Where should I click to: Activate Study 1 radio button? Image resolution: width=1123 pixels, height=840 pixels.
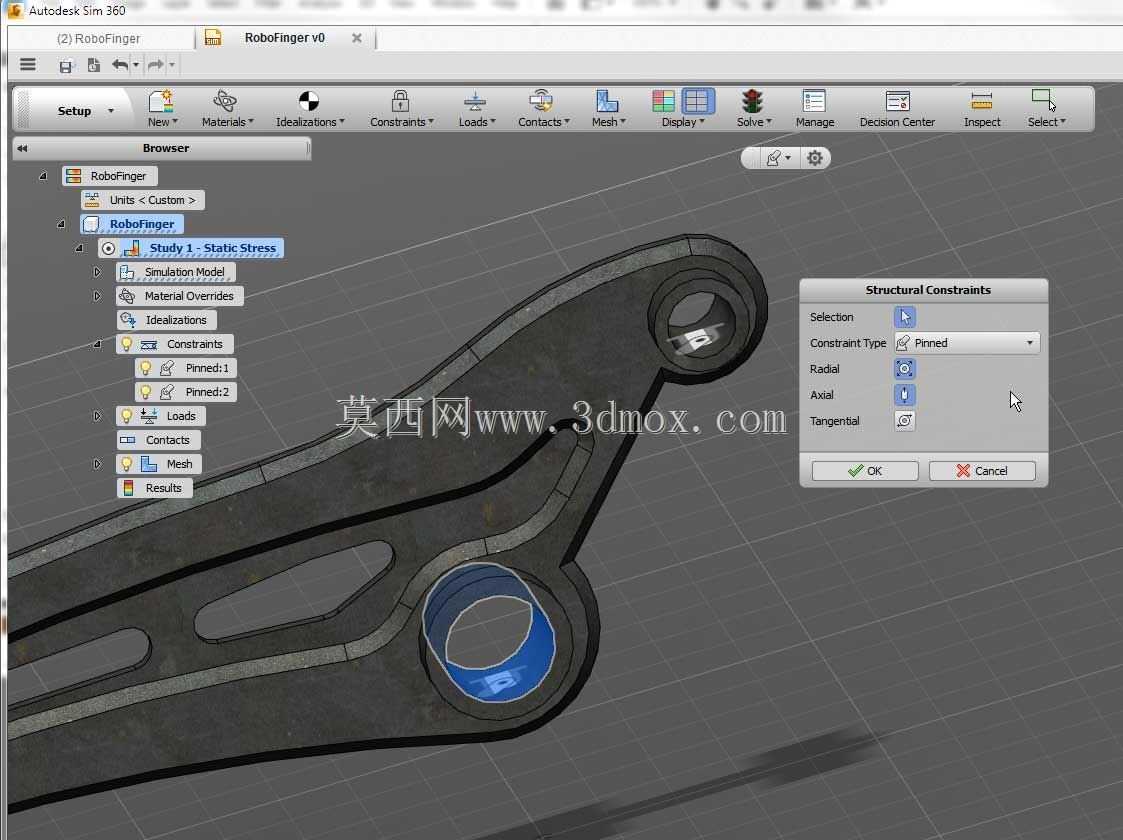pyautogui.click(x=108, y=248)
